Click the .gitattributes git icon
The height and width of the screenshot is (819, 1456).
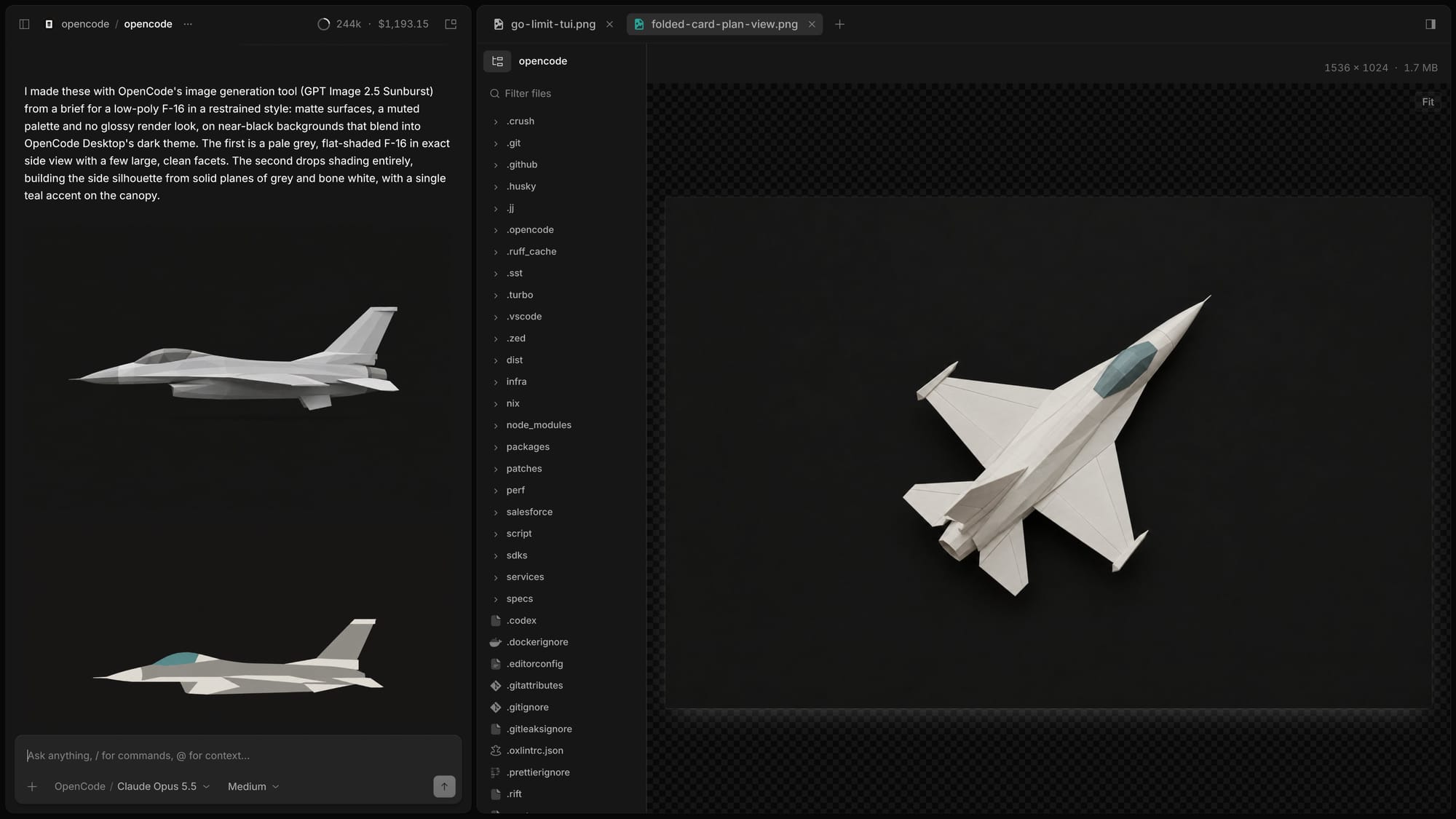click(x=496, y=686)
